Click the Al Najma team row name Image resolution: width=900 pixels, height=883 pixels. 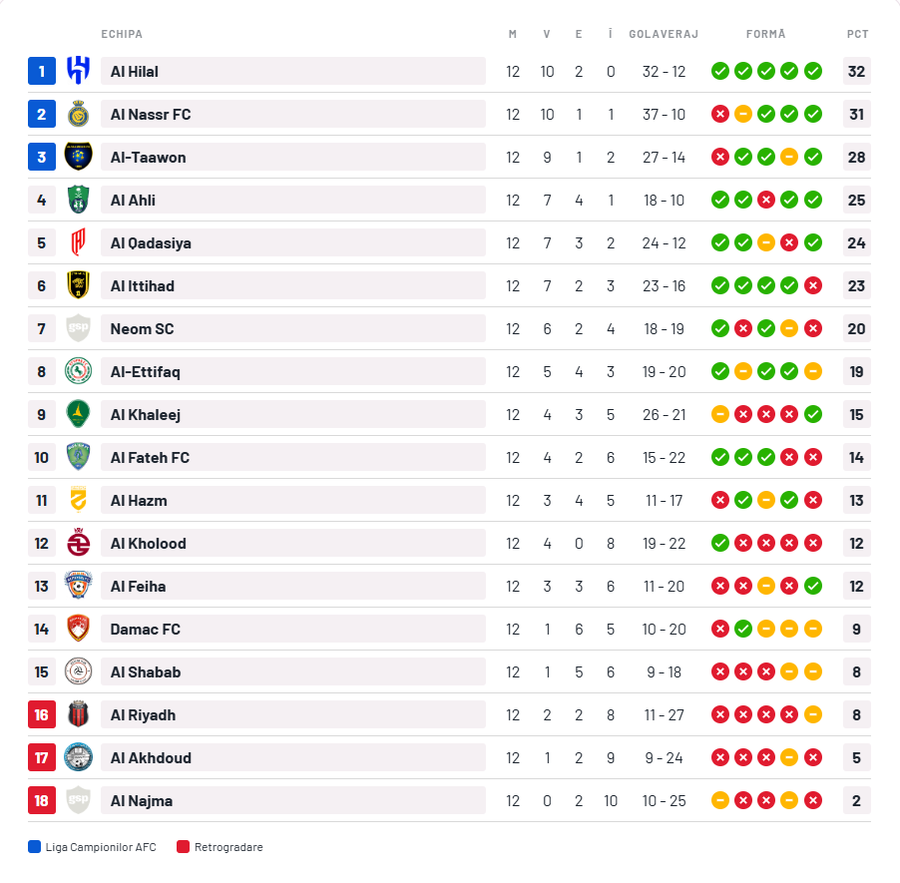point(143,801)
